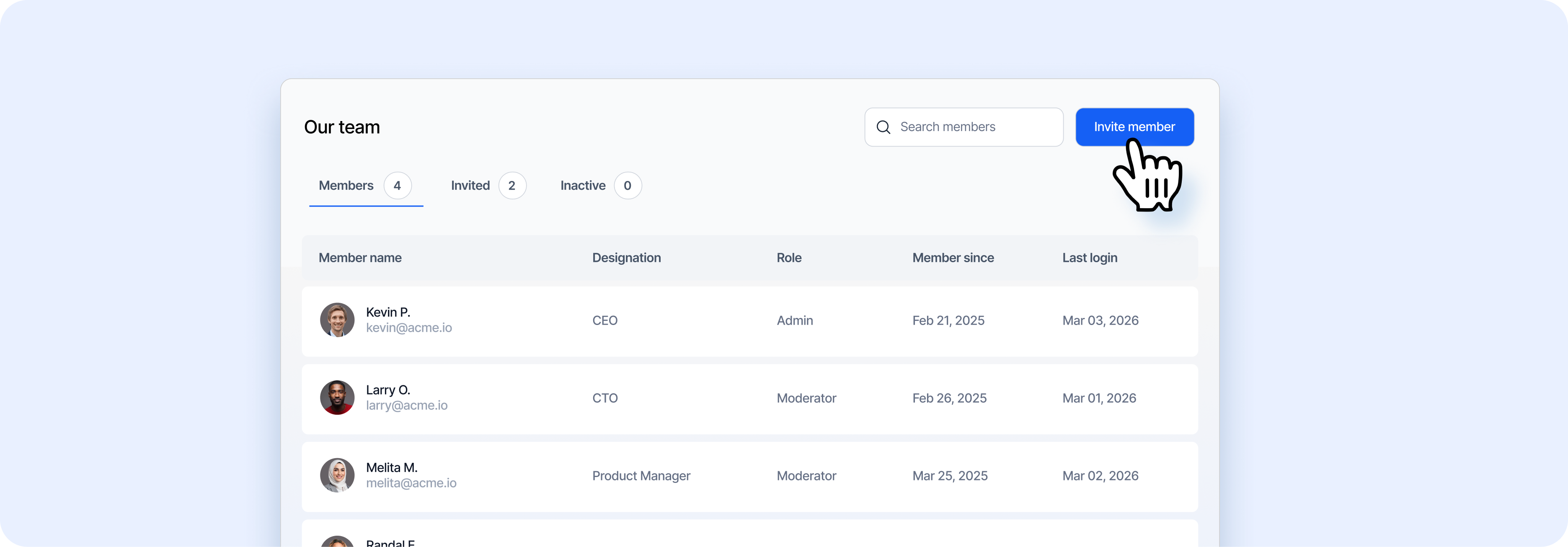Open Melita M.'s avatar photo

pyautogui.click(x=337, y=476)
